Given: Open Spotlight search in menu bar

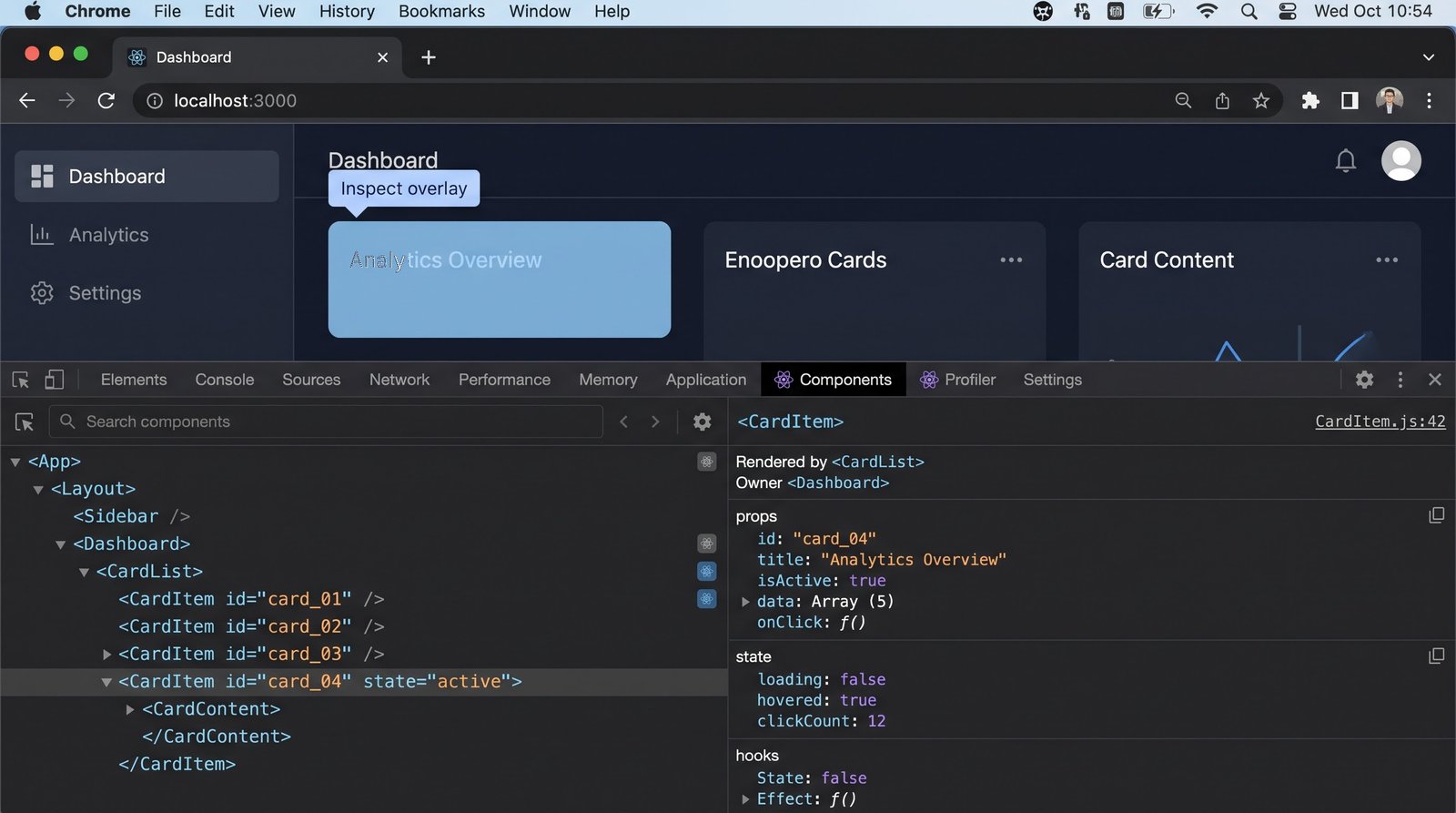Looking at the screenshot, I should click(x=1249, y=12).
